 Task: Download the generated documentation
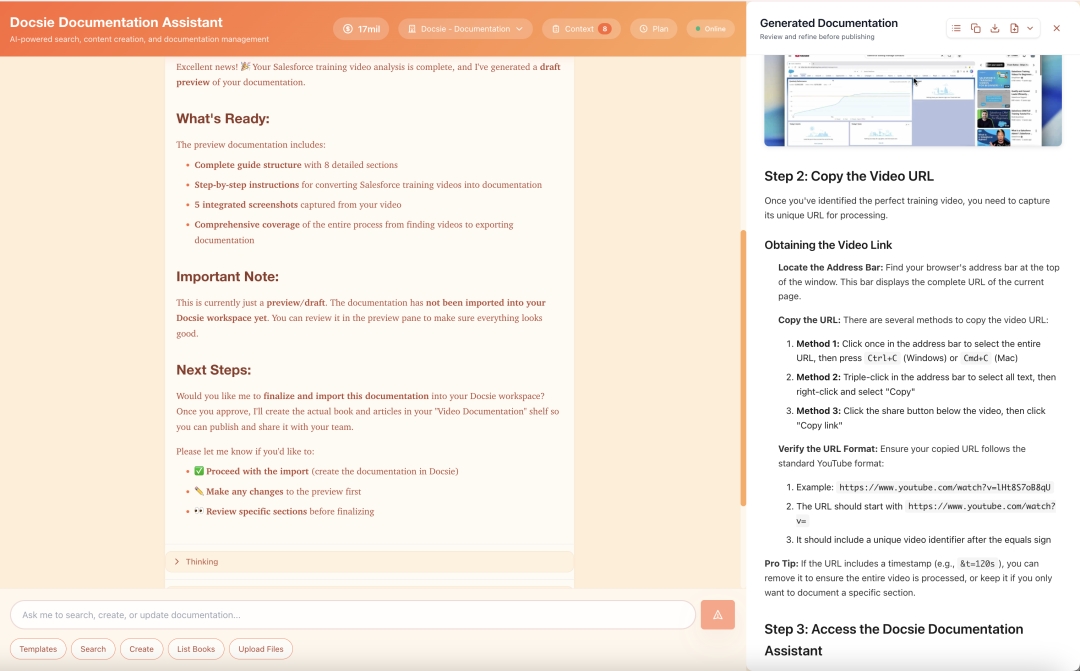click(x=995, y=28)
